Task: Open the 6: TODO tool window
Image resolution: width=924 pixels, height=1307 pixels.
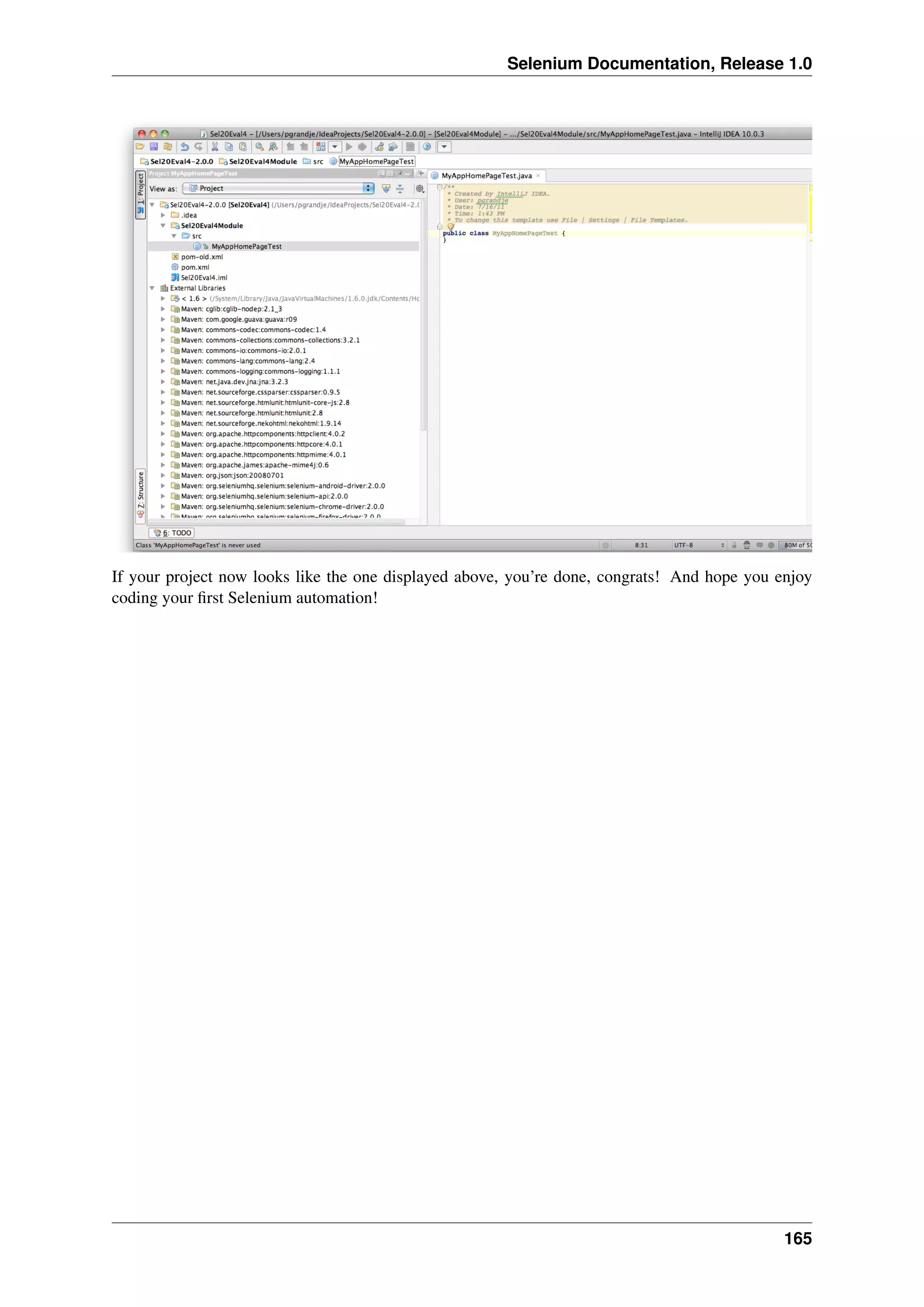Action: pyautogui.click(x=172, y=533)
